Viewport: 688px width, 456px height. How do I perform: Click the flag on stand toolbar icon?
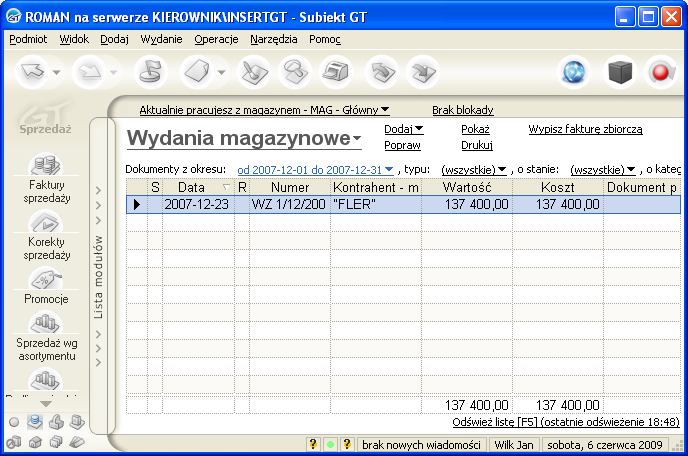(x=150, y=72)
